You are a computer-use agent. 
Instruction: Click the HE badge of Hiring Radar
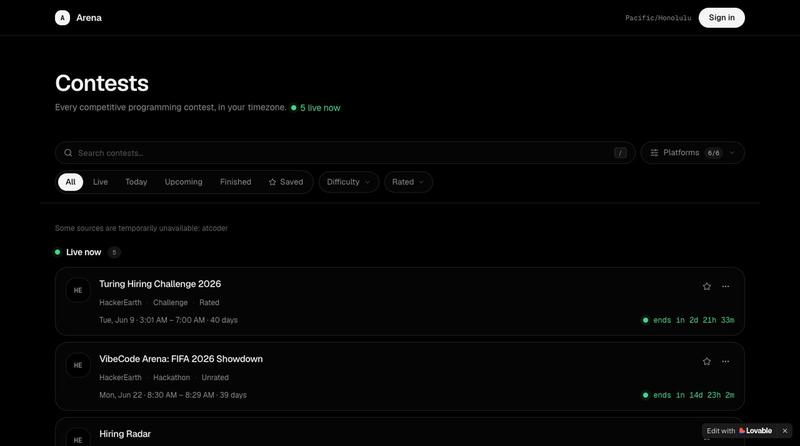tap(78, 439)
